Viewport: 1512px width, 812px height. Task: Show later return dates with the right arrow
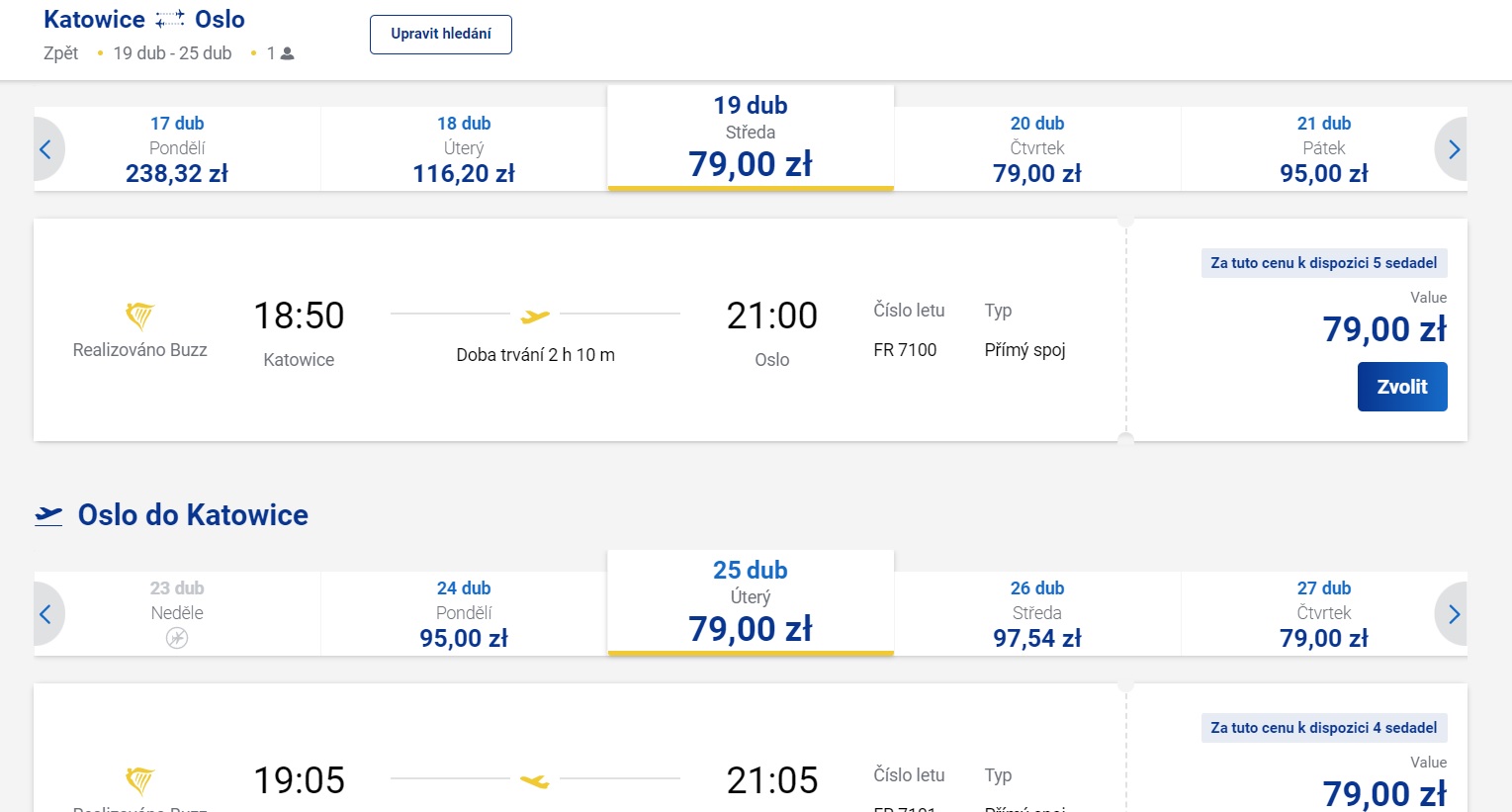coord(1453,614)
